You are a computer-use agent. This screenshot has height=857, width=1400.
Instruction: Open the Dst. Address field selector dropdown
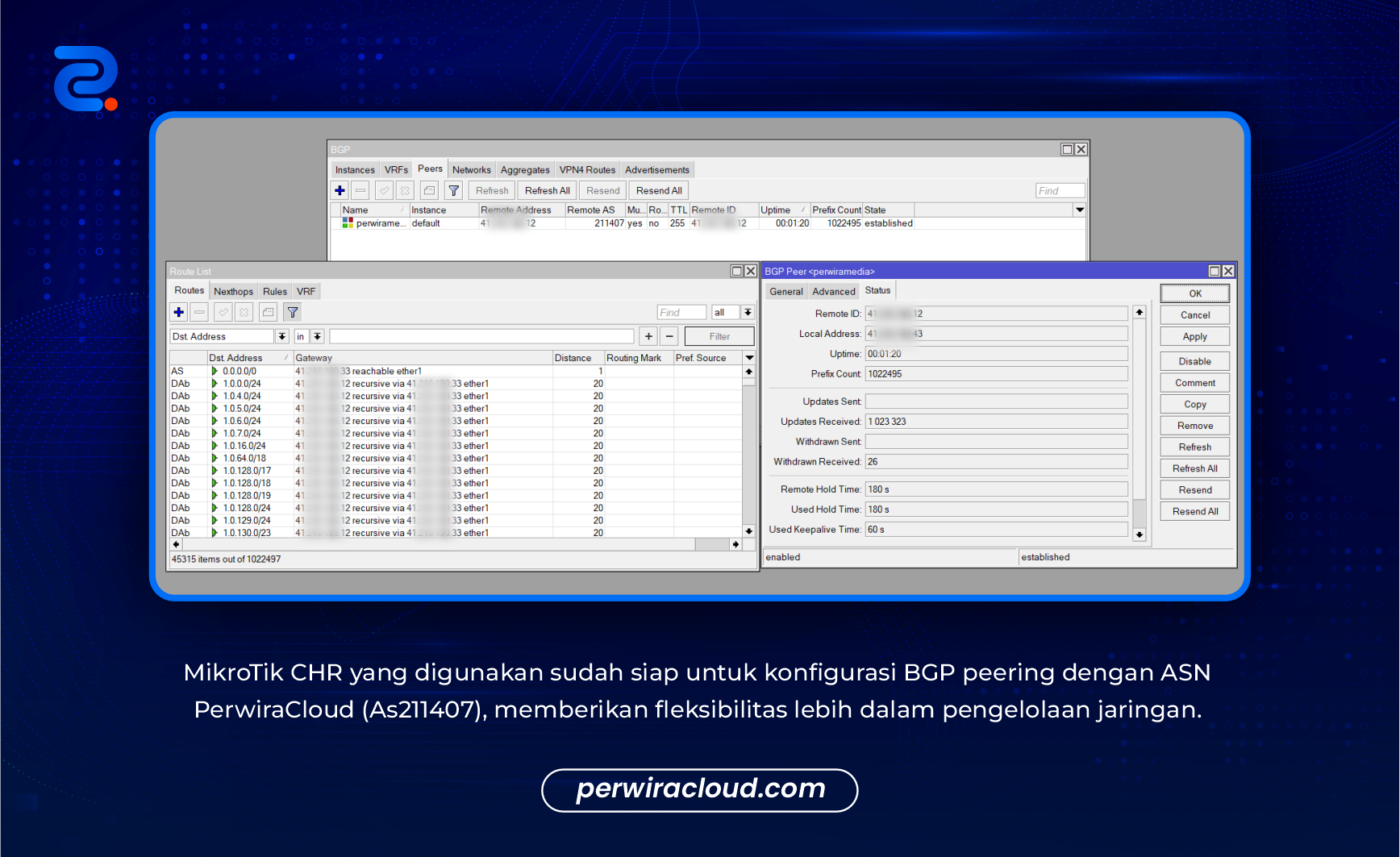[x=282, y=336]
